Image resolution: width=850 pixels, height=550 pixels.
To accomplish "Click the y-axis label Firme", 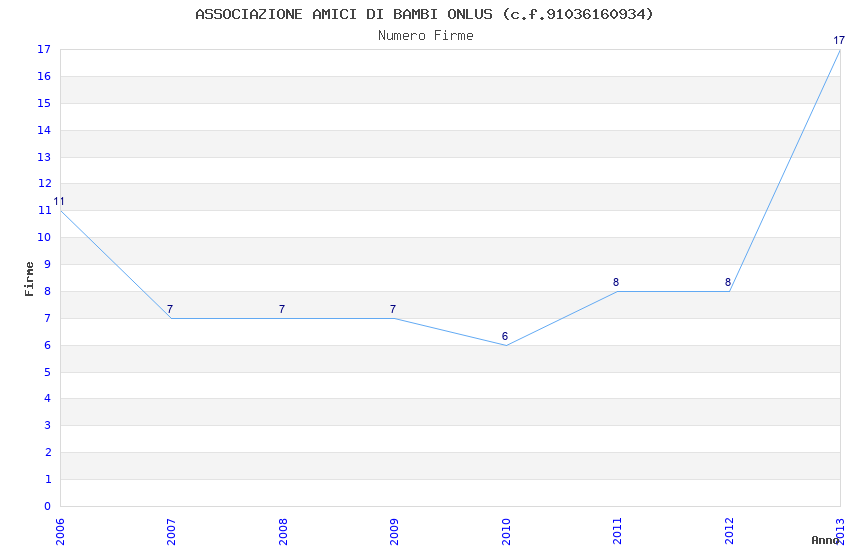I will [29, 279].
